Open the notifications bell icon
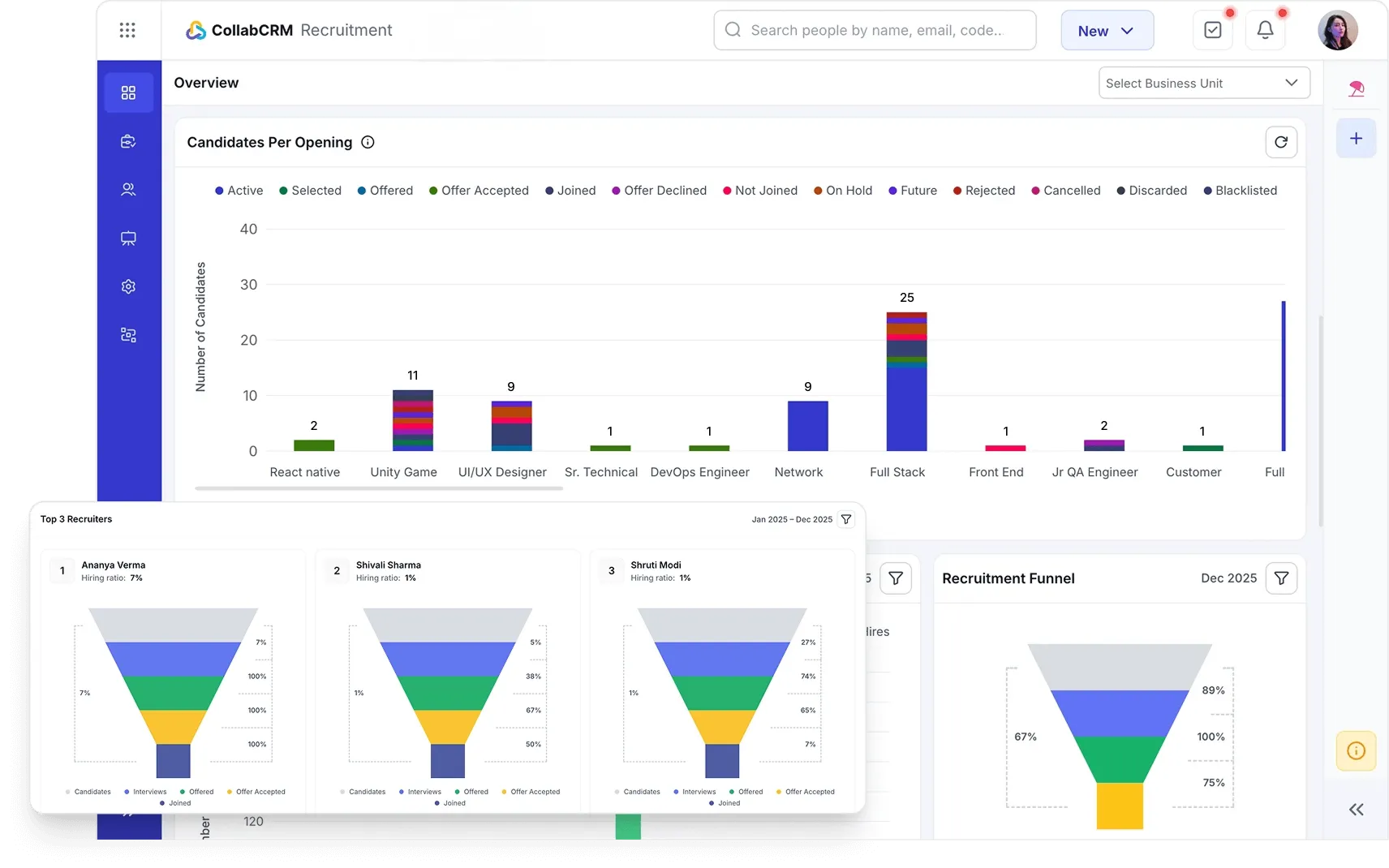This screenshot has height=868, width=1389. 1265,30
